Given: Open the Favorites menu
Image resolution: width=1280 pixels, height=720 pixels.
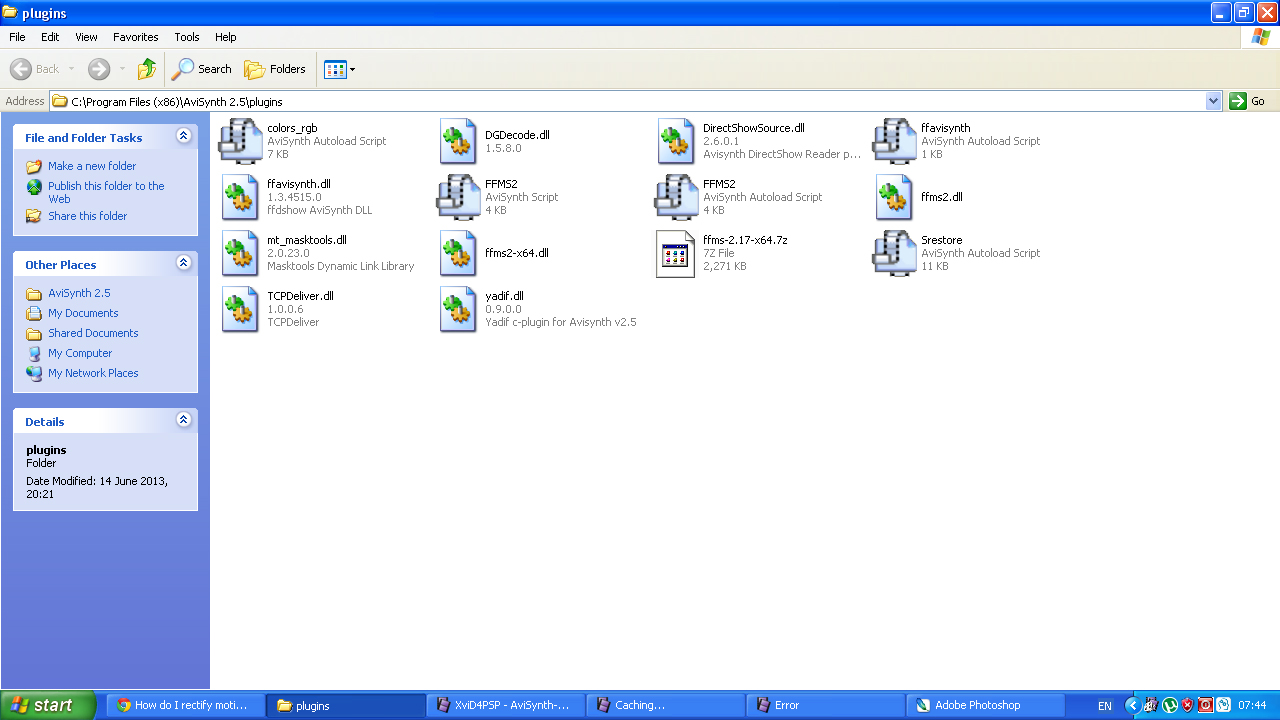Looking at the screenshot, I should pyautogui.click(x=136, y=37).
